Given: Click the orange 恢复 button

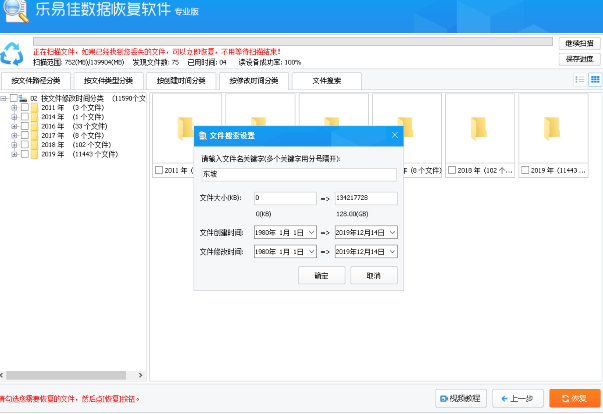Looking at the screenshot, I should click(575, 399).
